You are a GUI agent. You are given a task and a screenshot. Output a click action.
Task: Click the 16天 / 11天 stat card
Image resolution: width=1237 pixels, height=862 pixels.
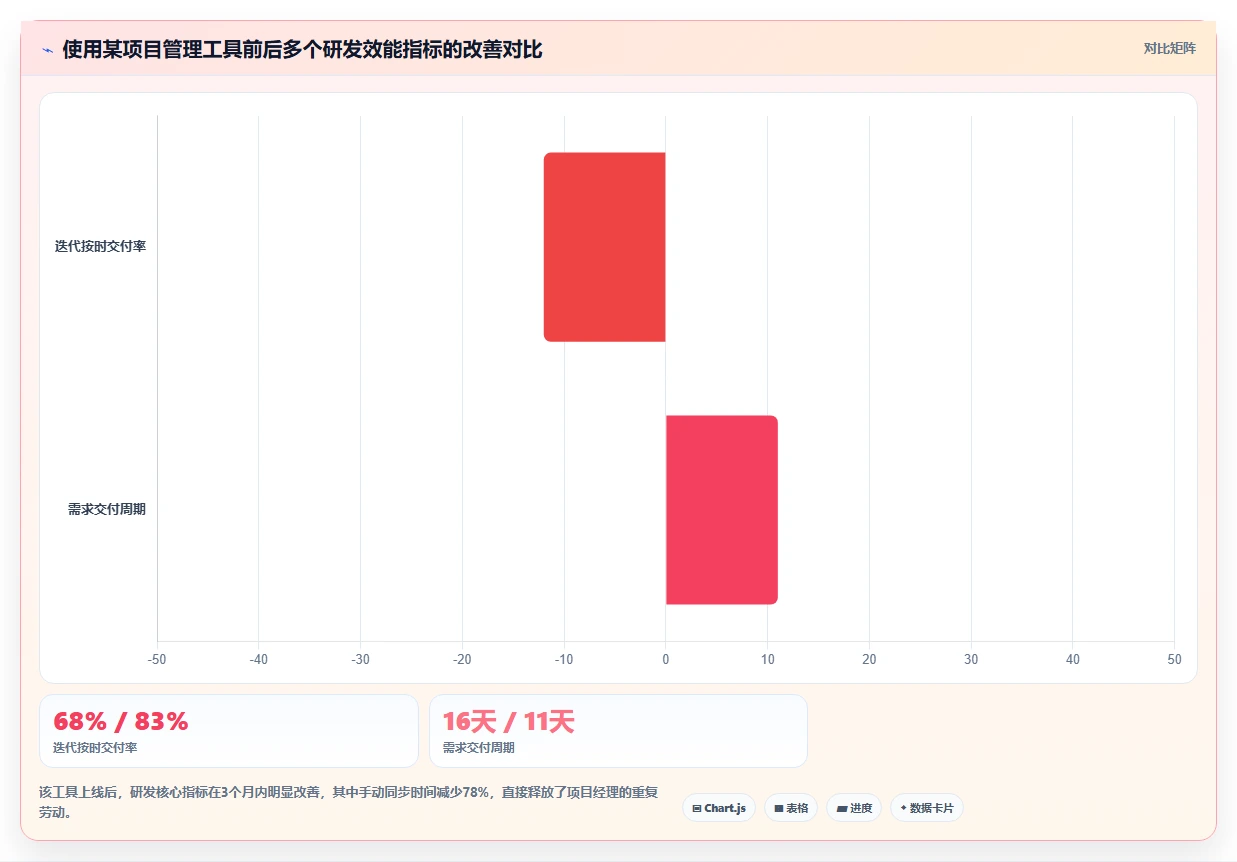pos(618,731)
